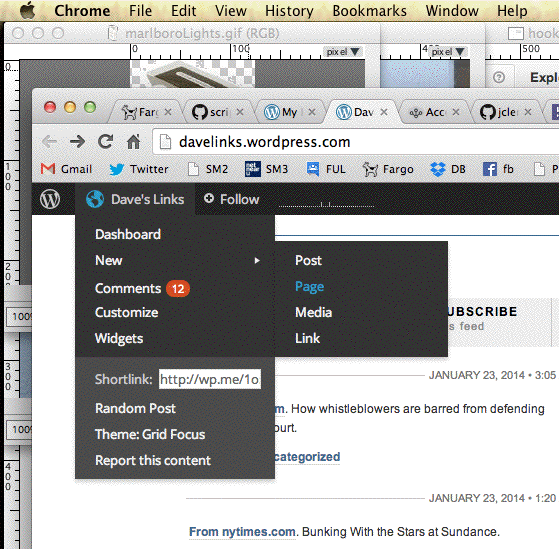Click the Shortlink wp.me field
This screenshot has width=559, height=549.
pyautogui.click(x=210, y=379)
